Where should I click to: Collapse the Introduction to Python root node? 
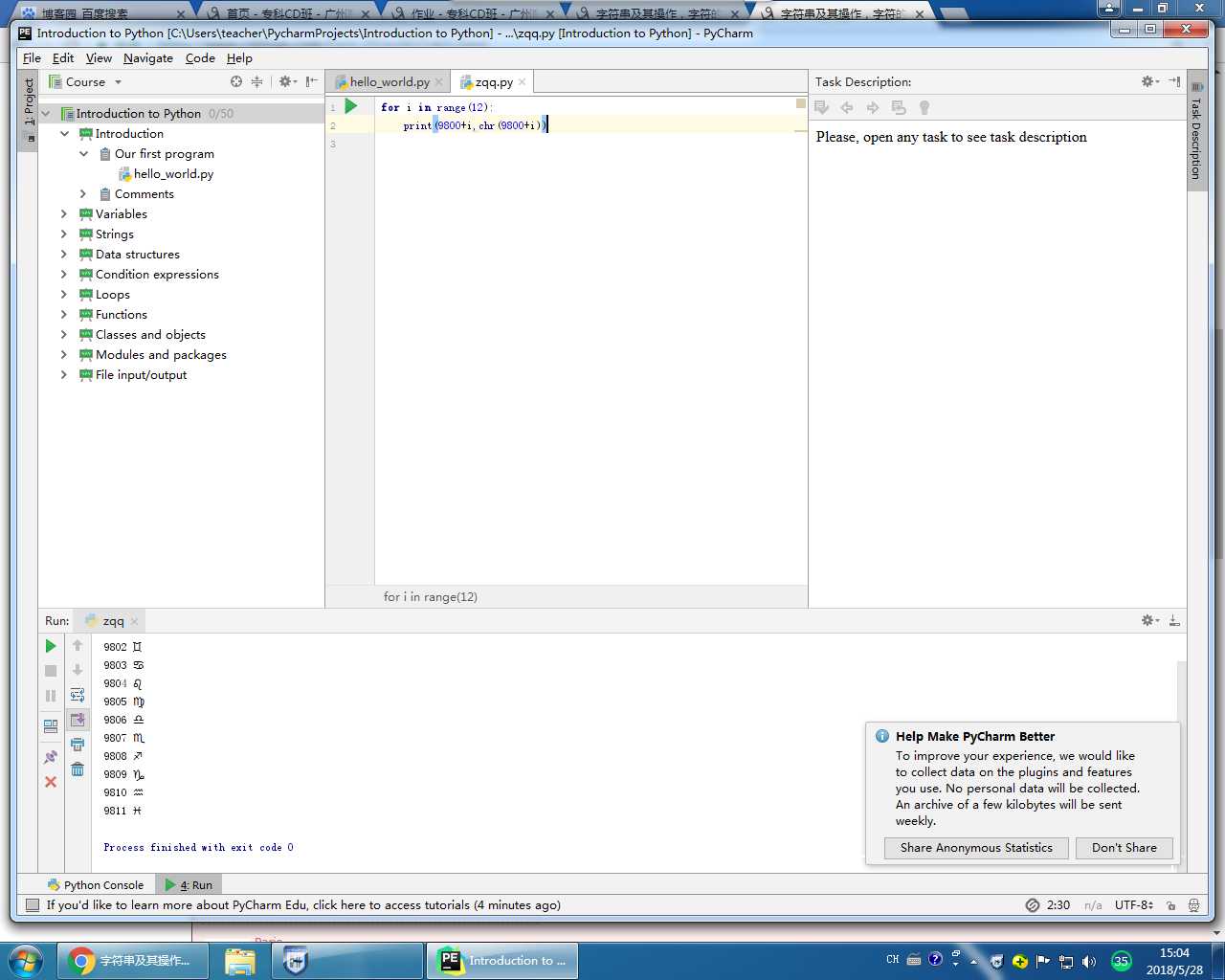(x=45, y=113)
